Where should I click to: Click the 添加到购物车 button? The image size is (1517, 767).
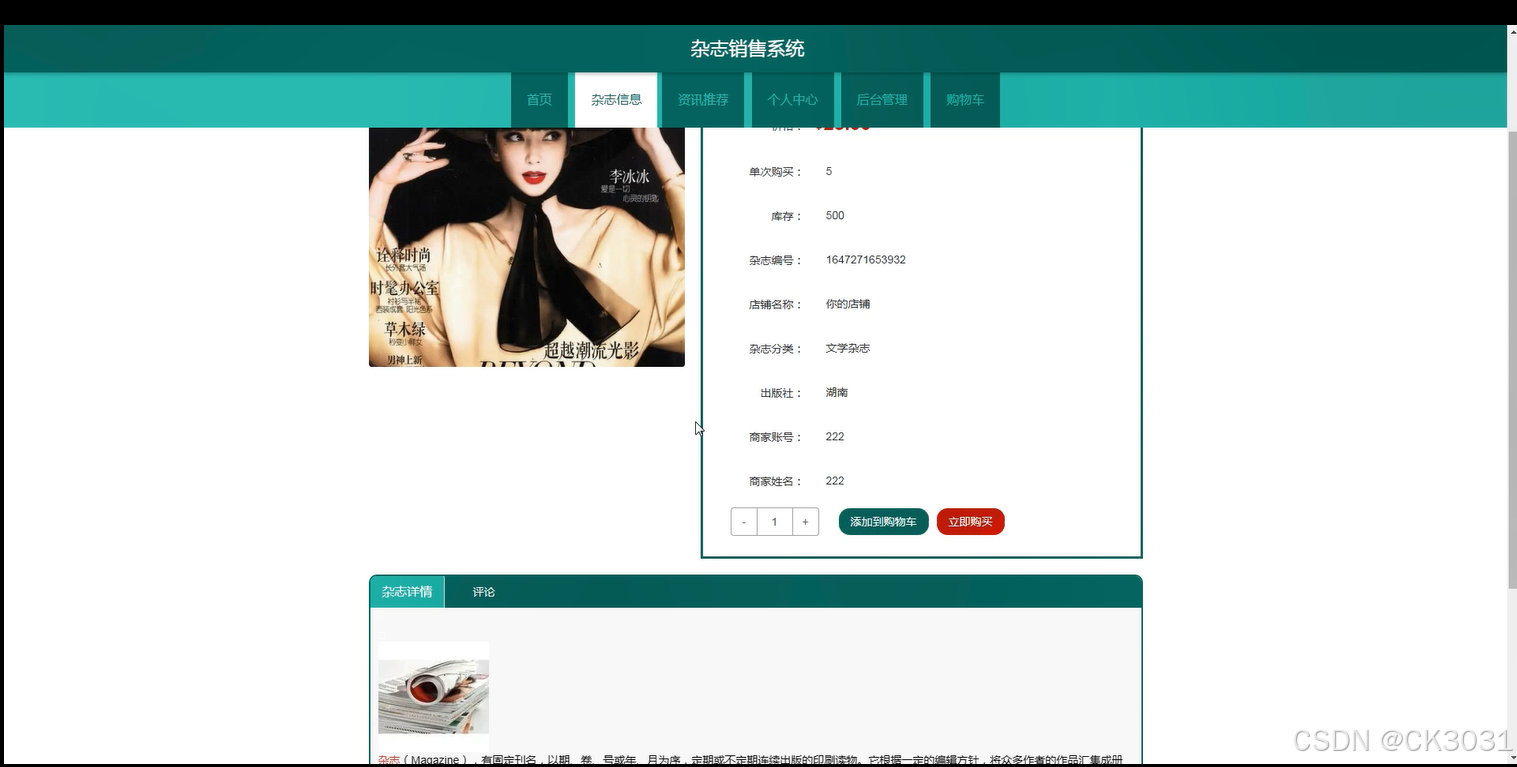(883, 522)
